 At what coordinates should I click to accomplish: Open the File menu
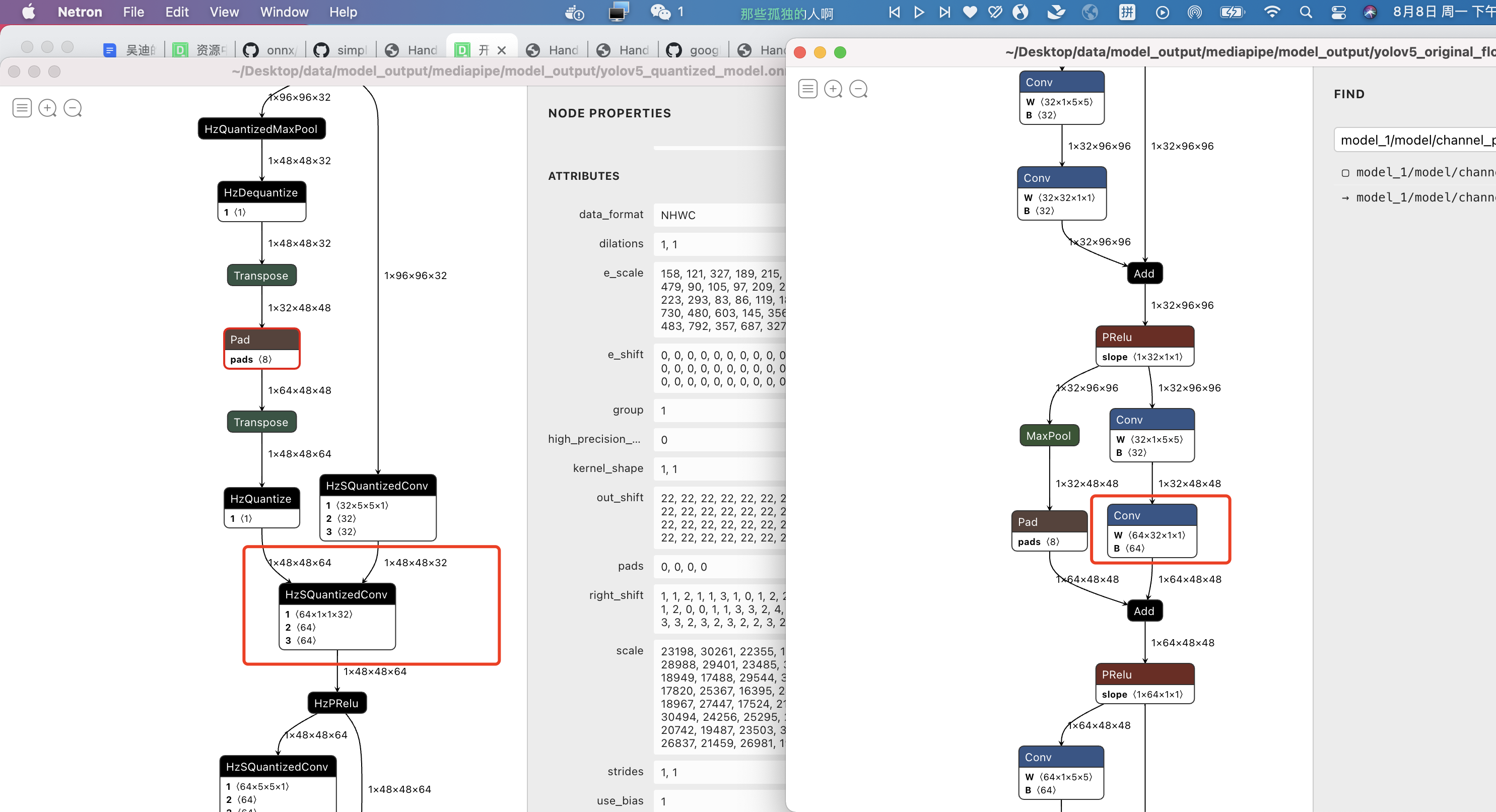tap(133, 12)
